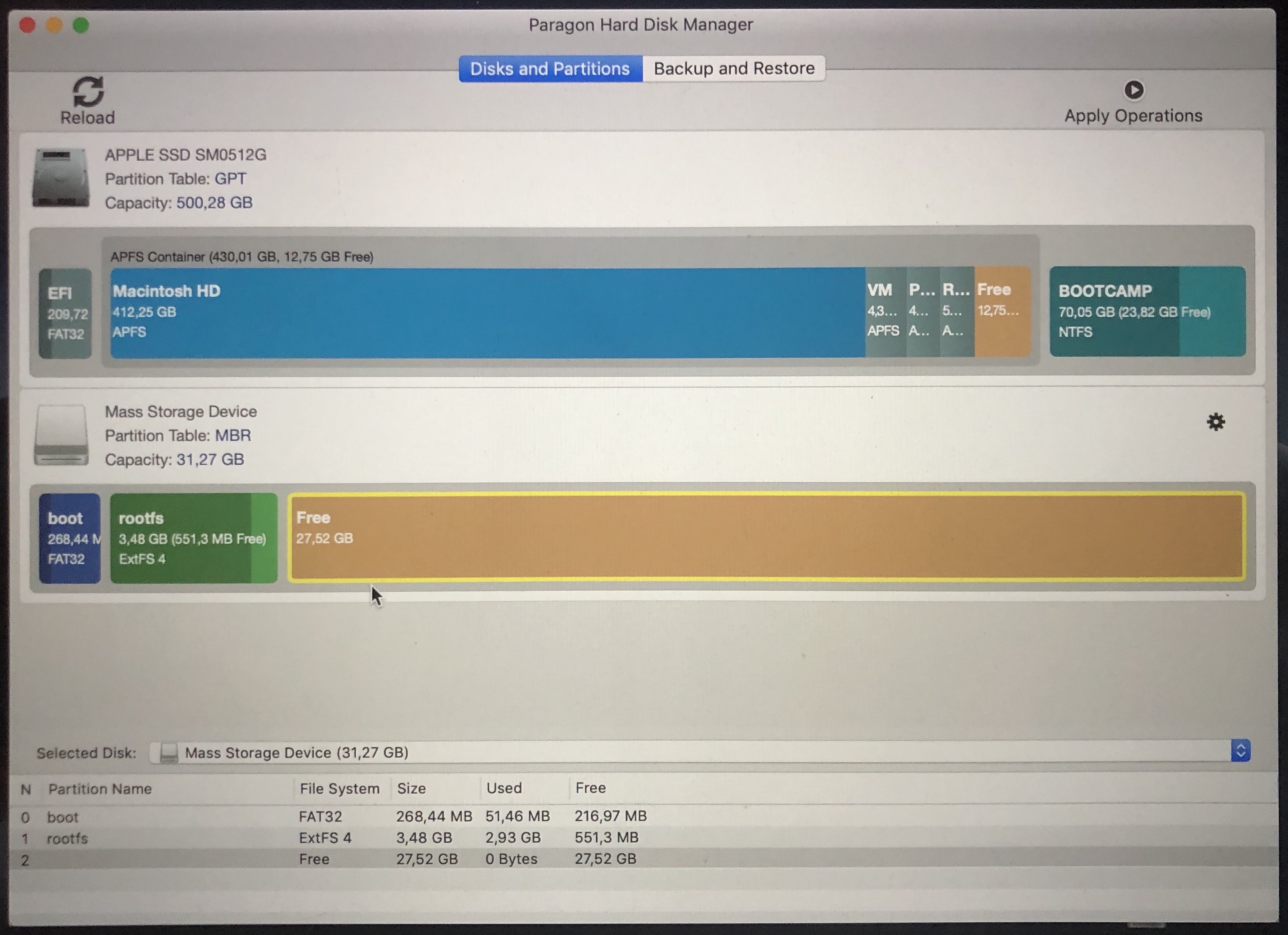Open the gear settings for Mass Storage Device

(1215, 422)
